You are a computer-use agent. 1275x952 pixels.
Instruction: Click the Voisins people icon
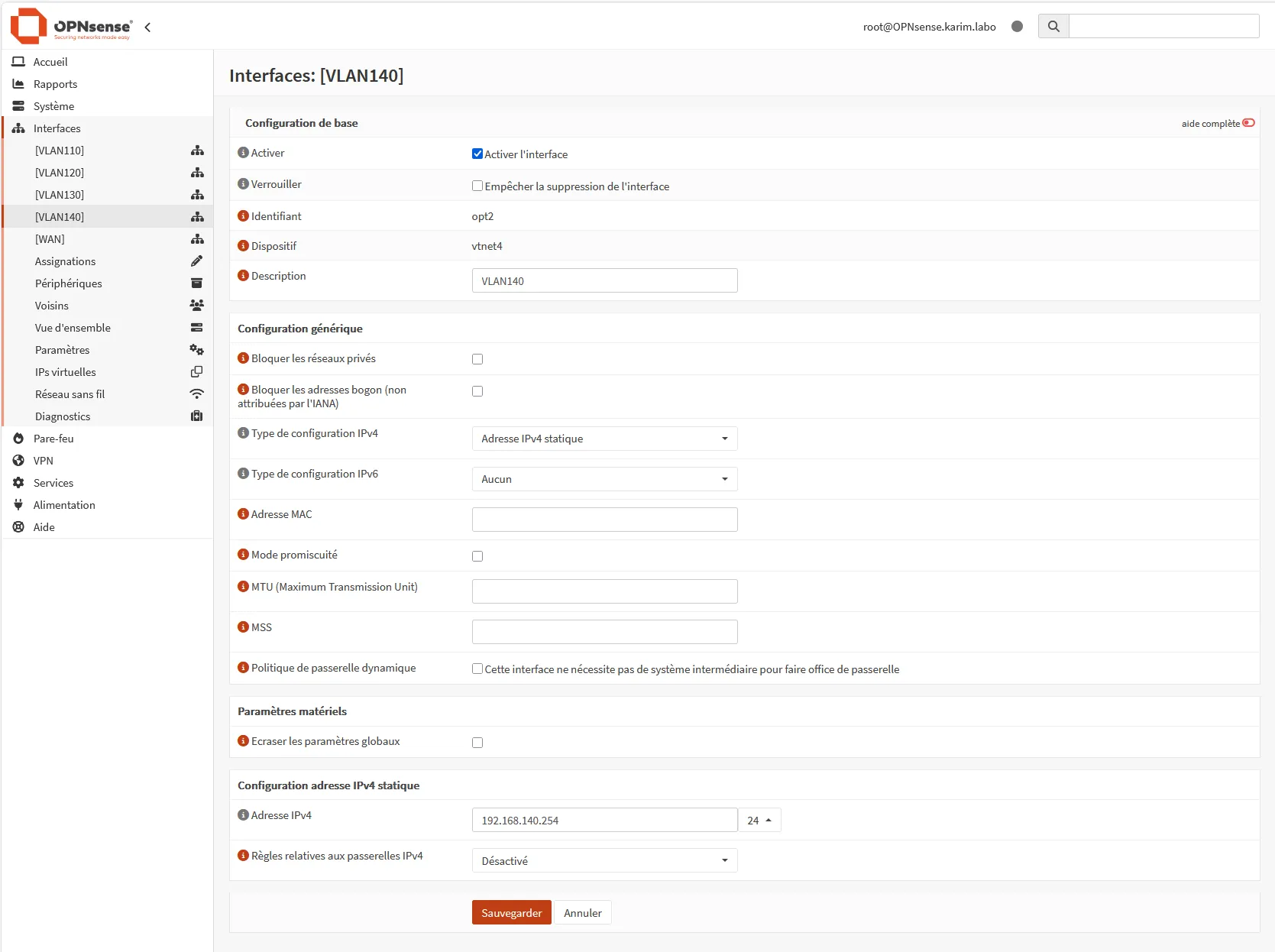click(196, 306)
